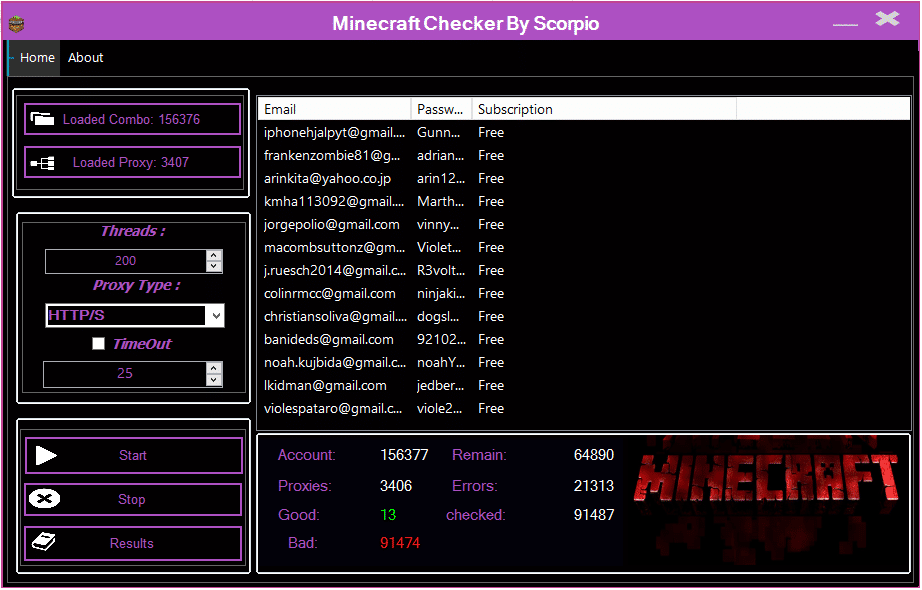Click the Minecraft block icon in title bar
922x590 pixels.
pyautogui.click(x=16, y=23)
